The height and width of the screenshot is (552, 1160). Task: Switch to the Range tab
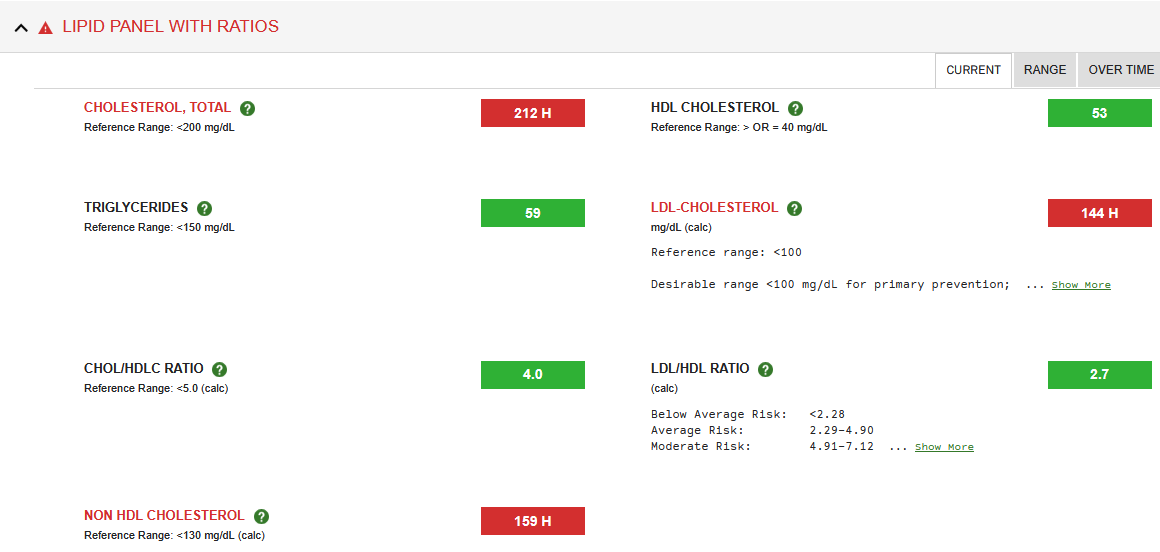(1044, 70)
